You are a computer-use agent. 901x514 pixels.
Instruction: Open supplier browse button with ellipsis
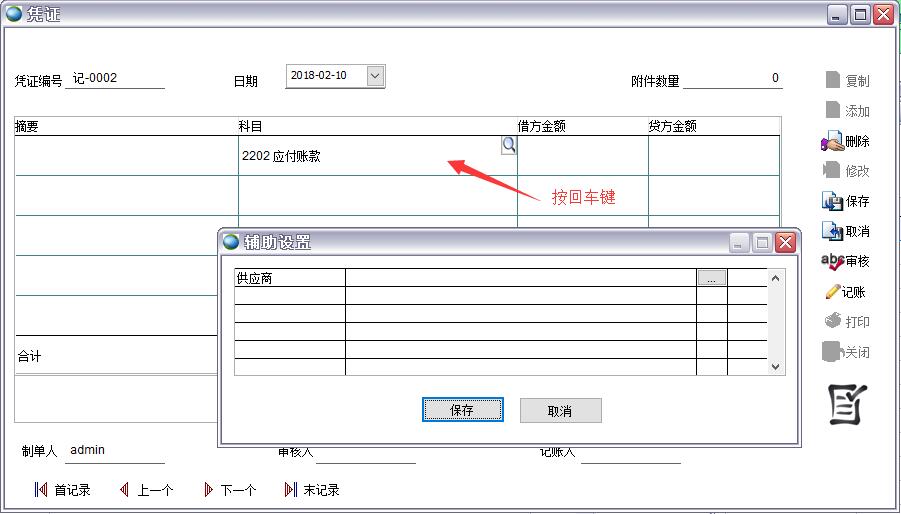point(710,279)
